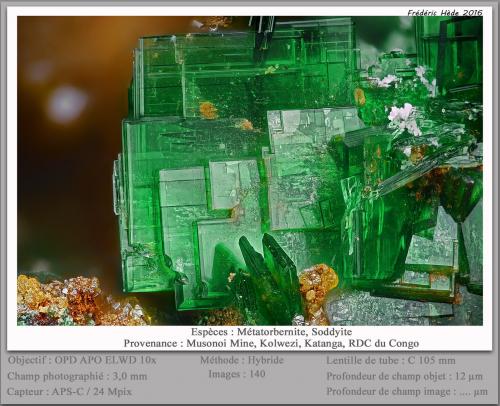This screenshot has width=500, height=406.
Task: Click the mineral crystal photograph
Action: tap(250, 171)
